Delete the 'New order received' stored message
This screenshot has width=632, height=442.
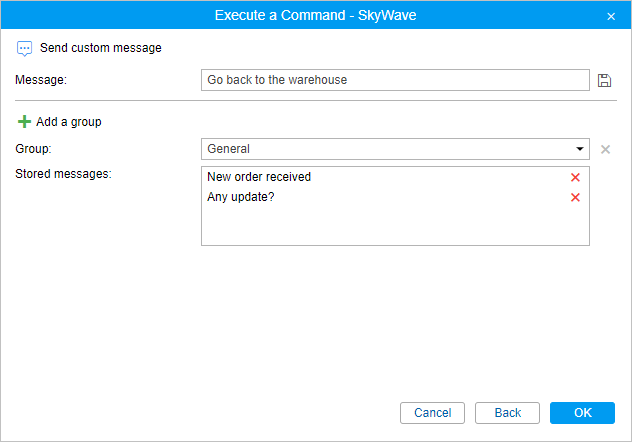[575, 177]
